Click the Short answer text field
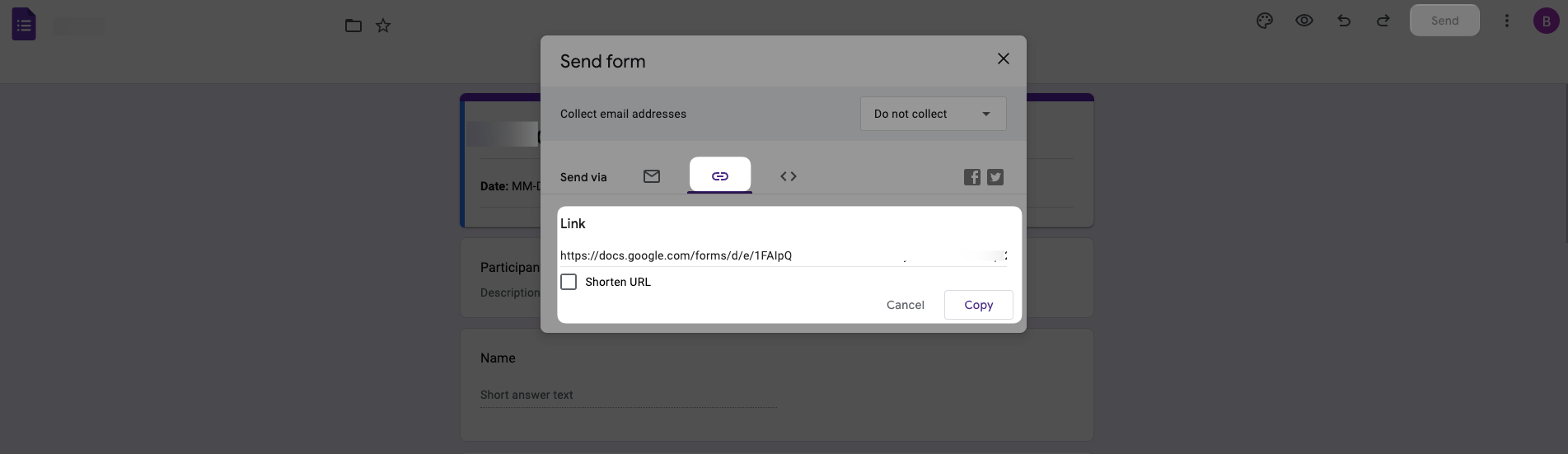Screen dimensions: 1568x454 629,395
